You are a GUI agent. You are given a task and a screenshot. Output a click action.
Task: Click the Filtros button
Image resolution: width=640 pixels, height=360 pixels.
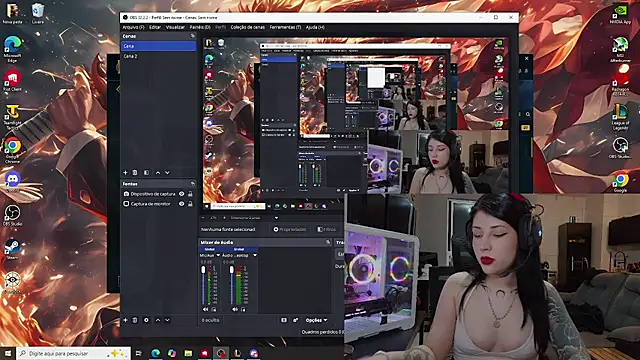coord(327,229)
